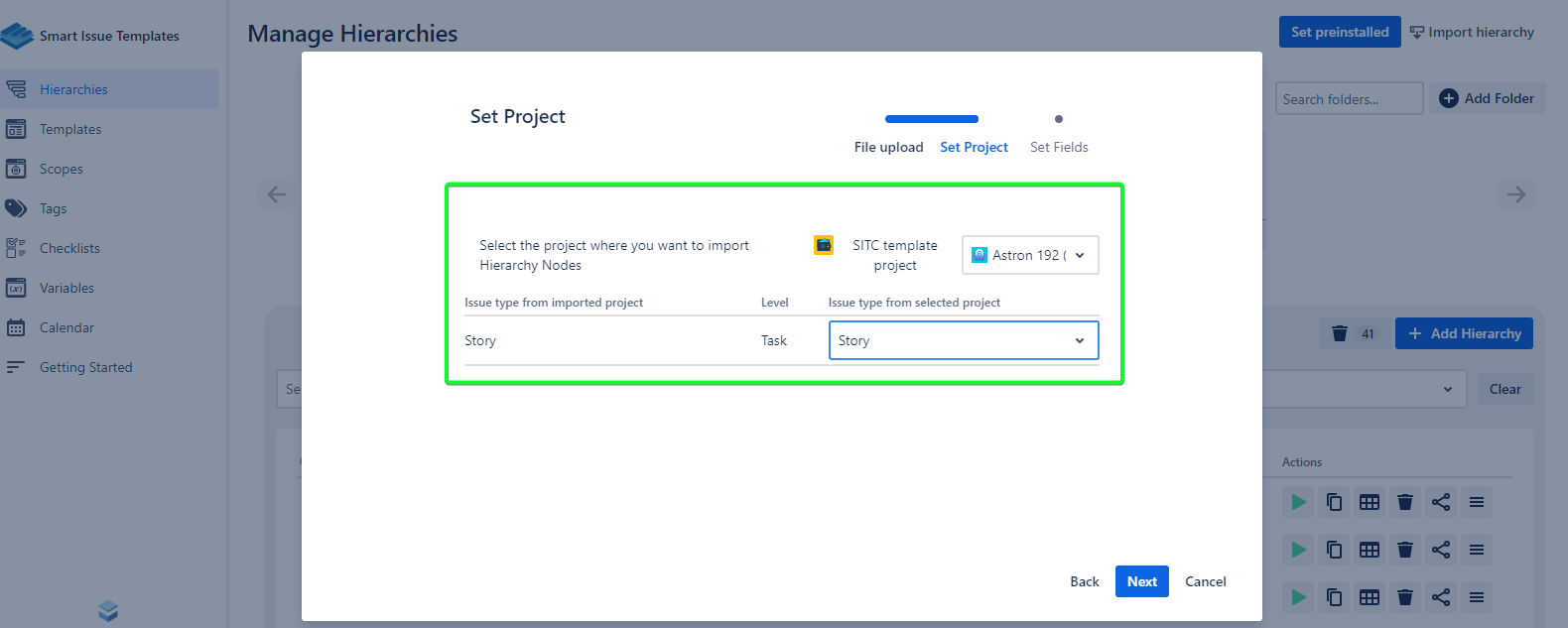Click the share icon in first Actions row
Screen dimensions: 1568x628
(x=1441, y=502)
